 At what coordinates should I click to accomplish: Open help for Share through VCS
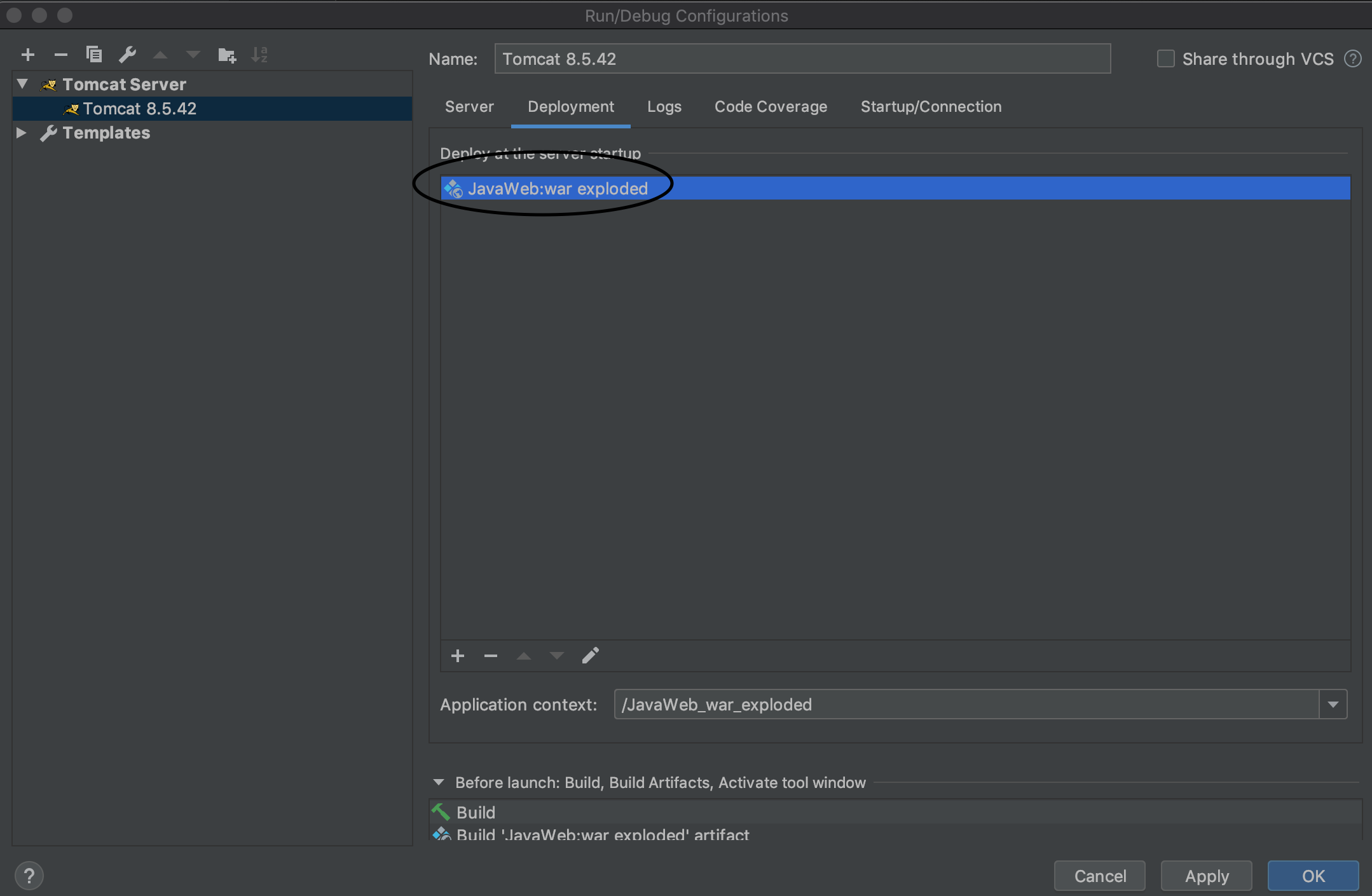(1353, 59)
